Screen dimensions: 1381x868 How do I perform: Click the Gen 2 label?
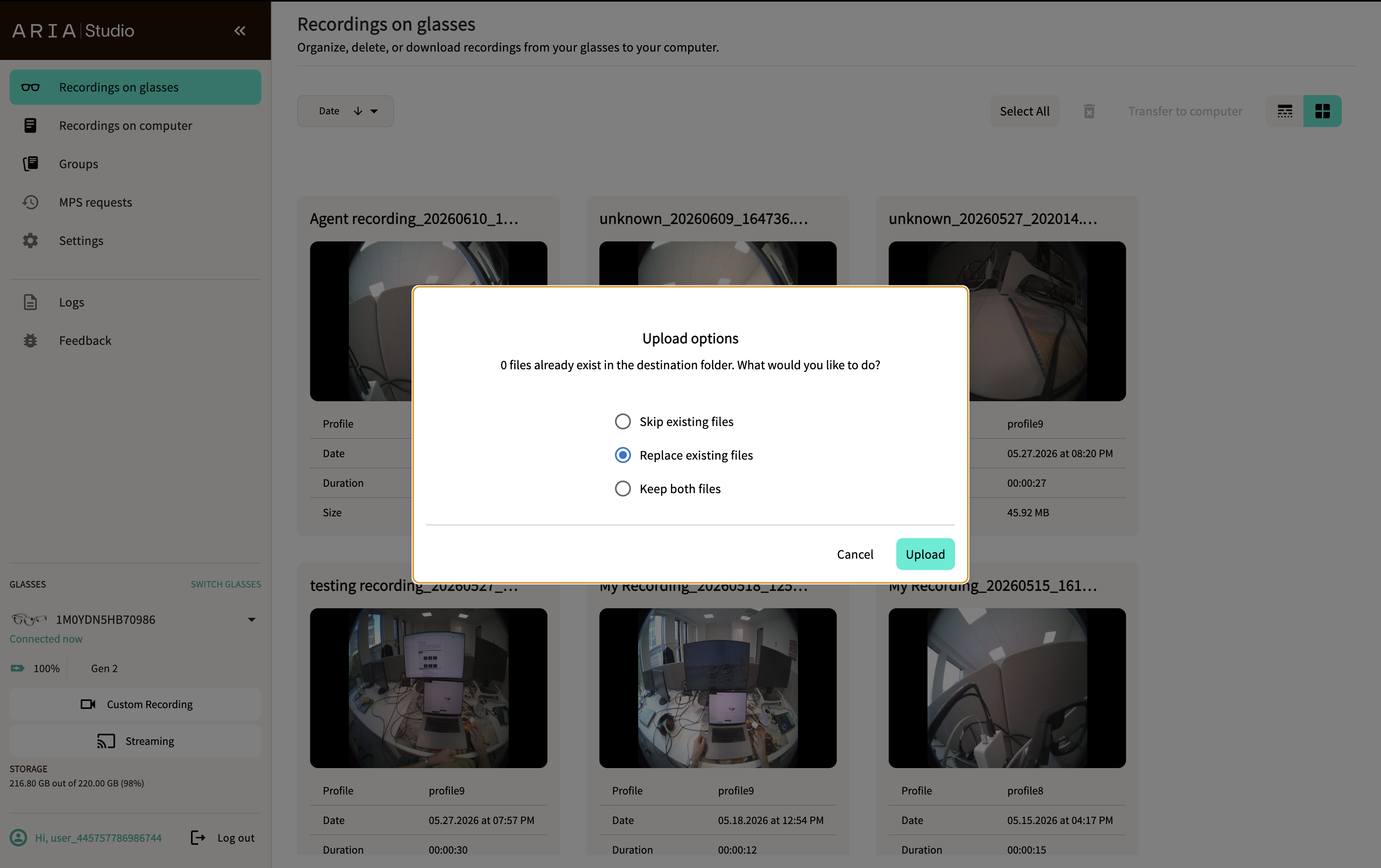(x=104, y=668)
